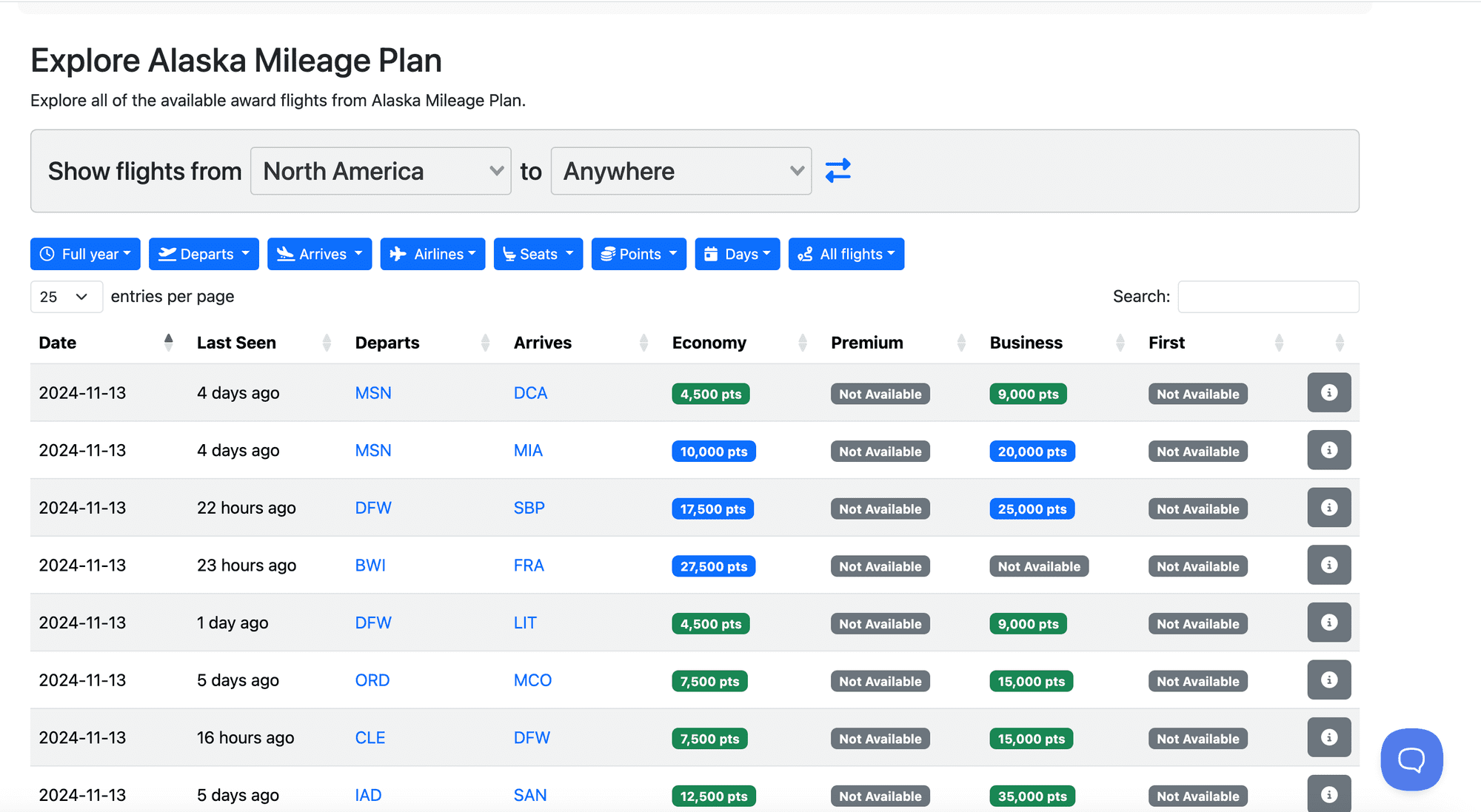Click the '23 hours ago' last seen cell
This screenshot has height=812, width=1481.
click(247, 566)
